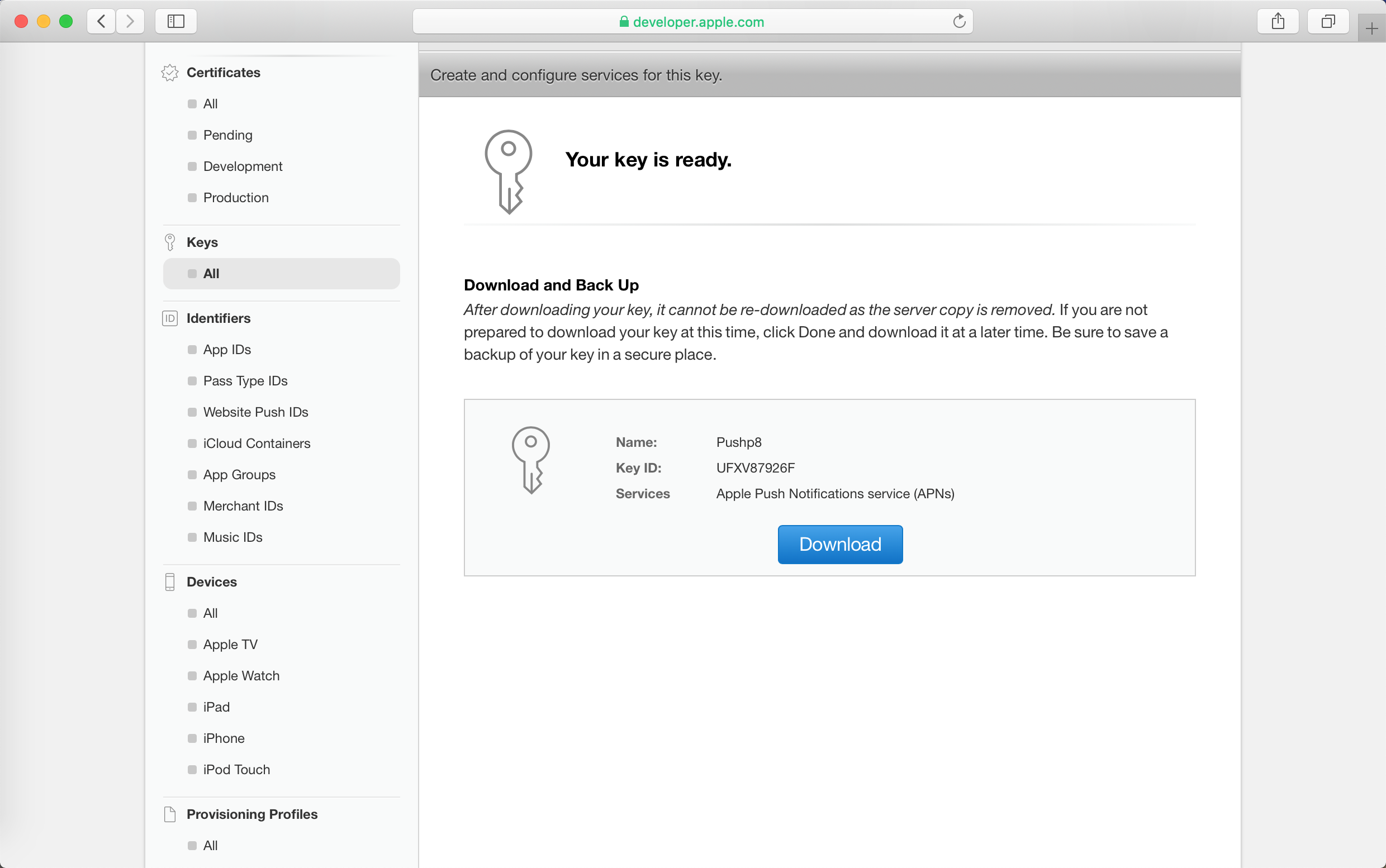Open the Share menu icon

(x=1278, y=22)
